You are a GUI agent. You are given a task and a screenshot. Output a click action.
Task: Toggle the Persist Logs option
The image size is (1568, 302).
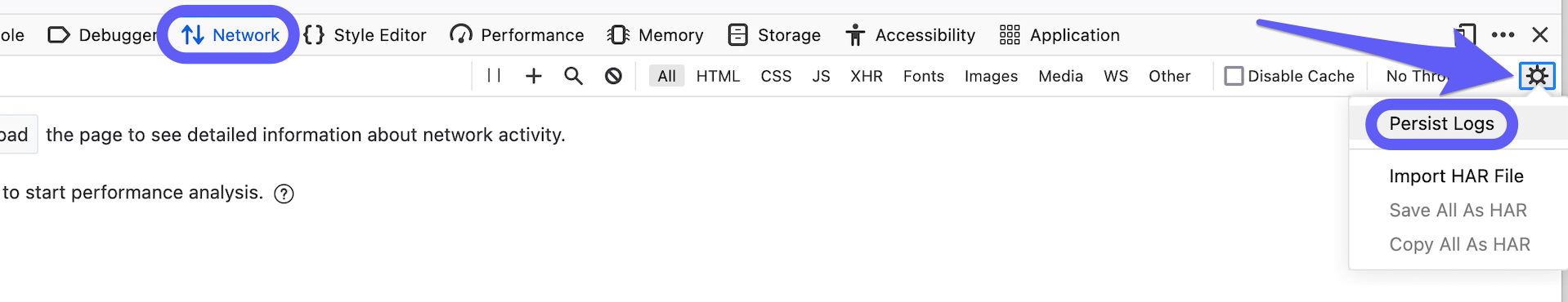pyautogui.click(x=1441, y=124)
